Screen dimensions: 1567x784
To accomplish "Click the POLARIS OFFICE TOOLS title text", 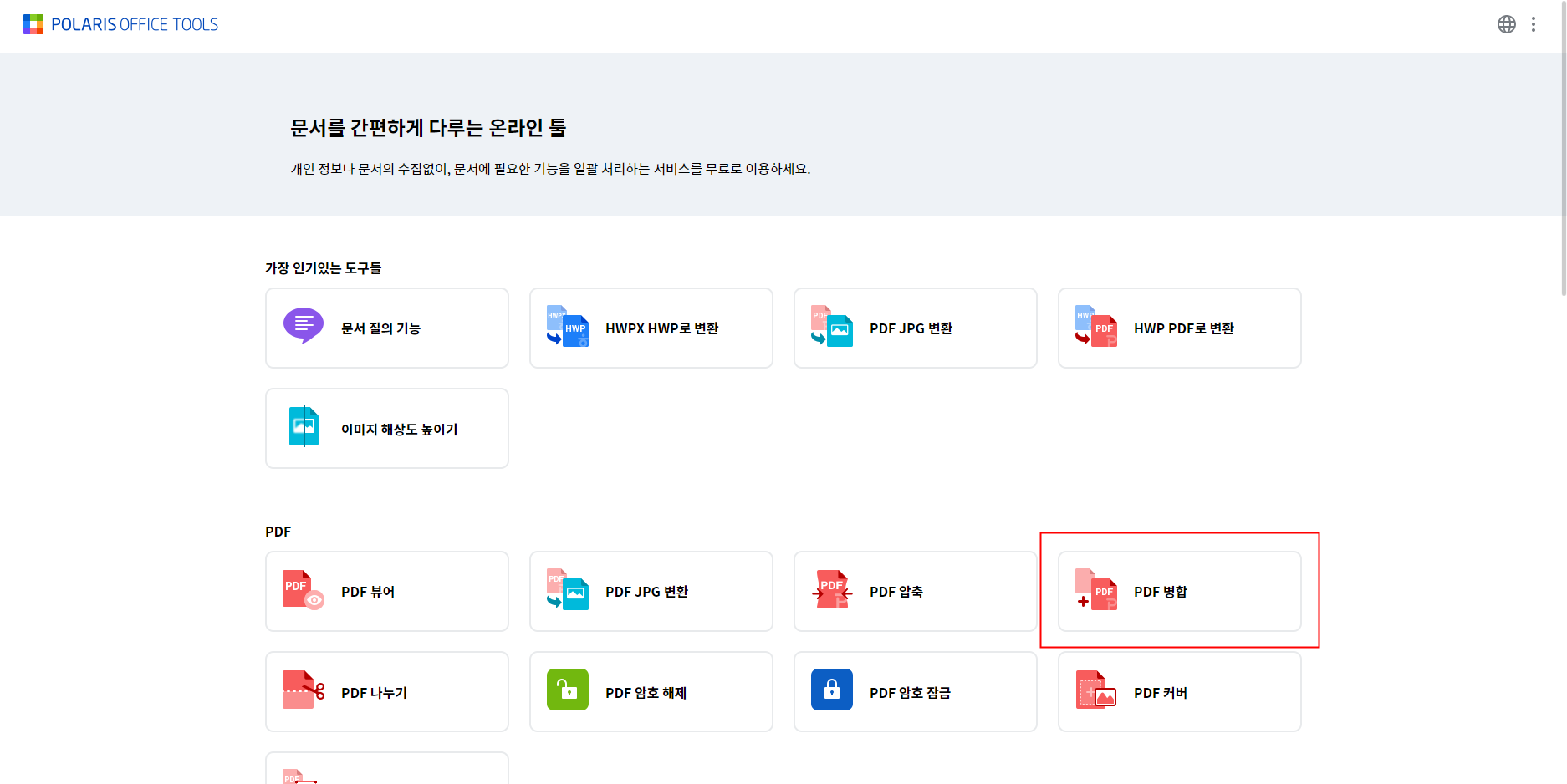I will tap(135, 24).
